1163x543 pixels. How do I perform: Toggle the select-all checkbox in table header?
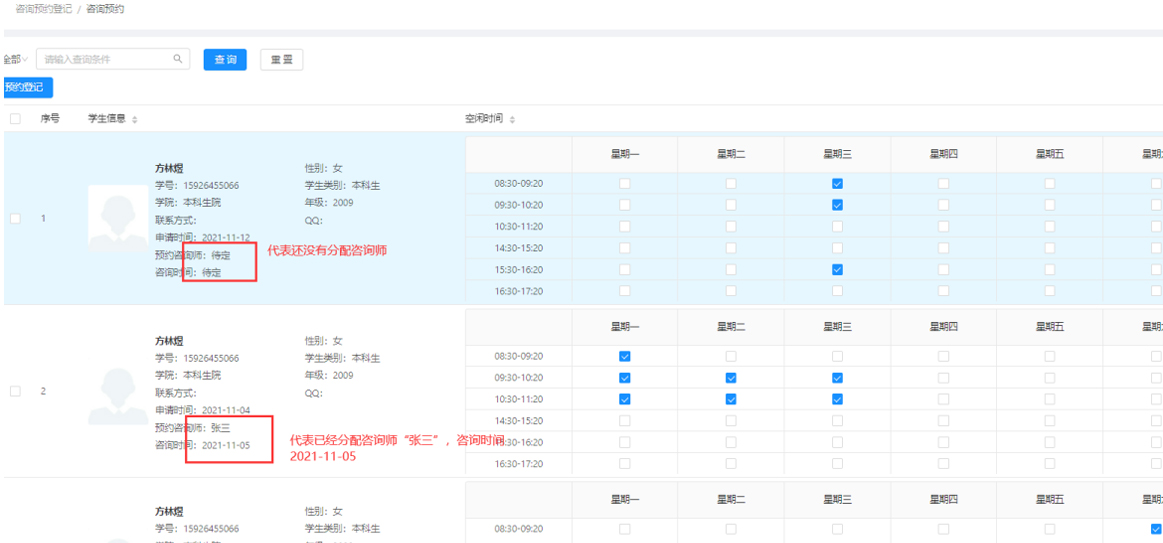pyautogui.click(x=16, y=119)
